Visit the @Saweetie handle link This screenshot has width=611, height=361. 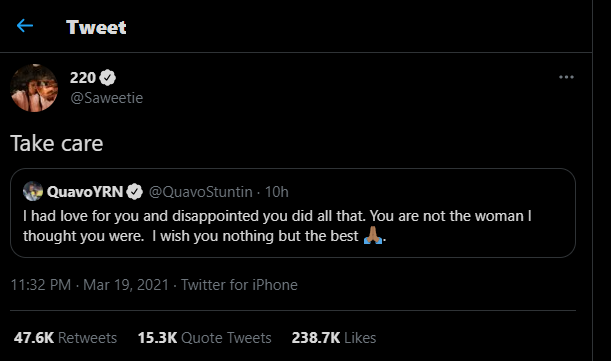pyautogui.click(x=106, y=97)
